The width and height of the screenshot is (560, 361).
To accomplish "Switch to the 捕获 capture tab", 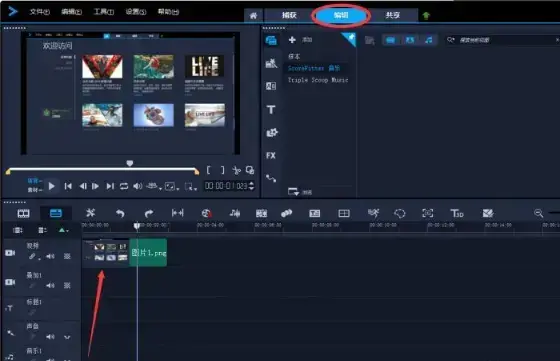I will coord(289,15).
